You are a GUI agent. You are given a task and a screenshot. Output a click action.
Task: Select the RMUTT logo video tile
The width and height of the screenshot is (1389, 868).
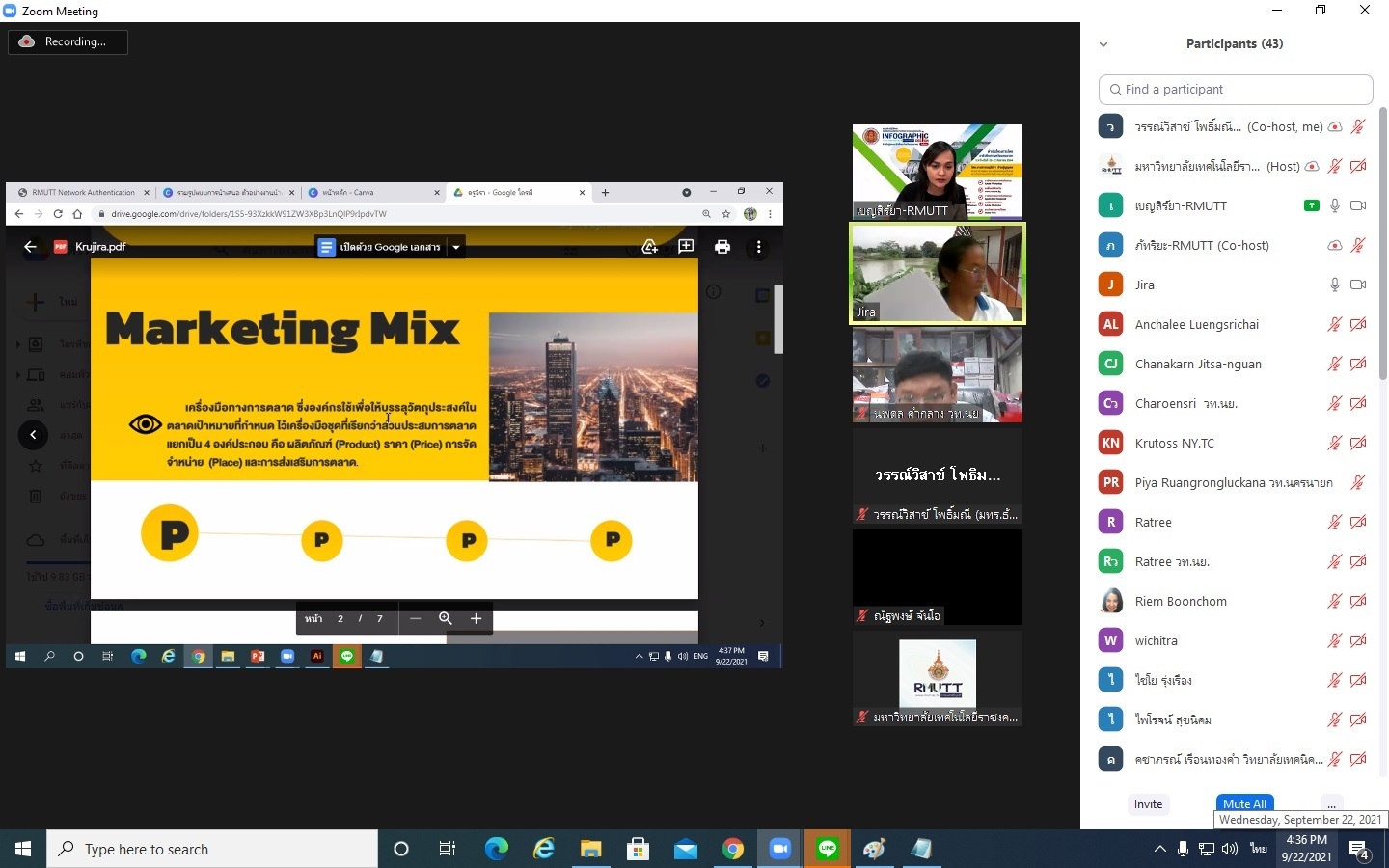[937, 678]
